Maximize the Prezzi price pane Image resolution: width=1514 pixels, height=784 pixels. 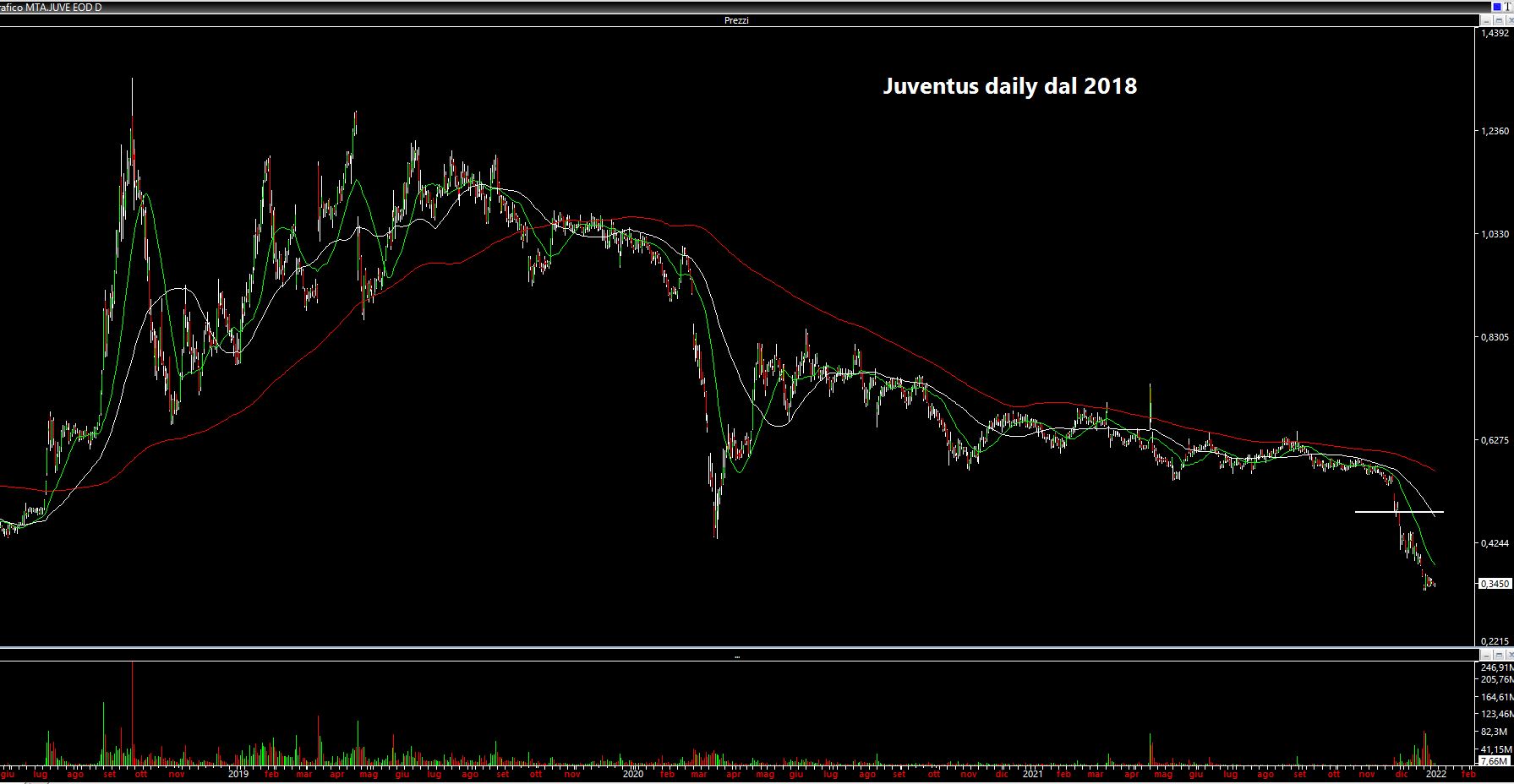coord(1498,20)
